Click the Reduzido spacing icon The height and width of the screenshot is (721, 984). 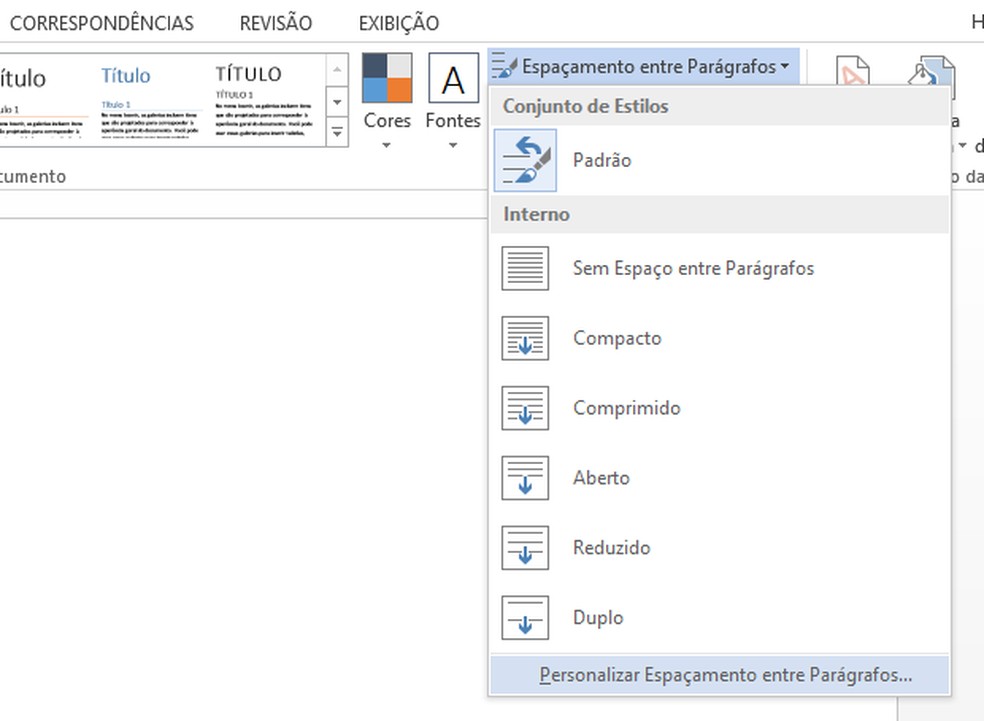(x=525, y=548)
